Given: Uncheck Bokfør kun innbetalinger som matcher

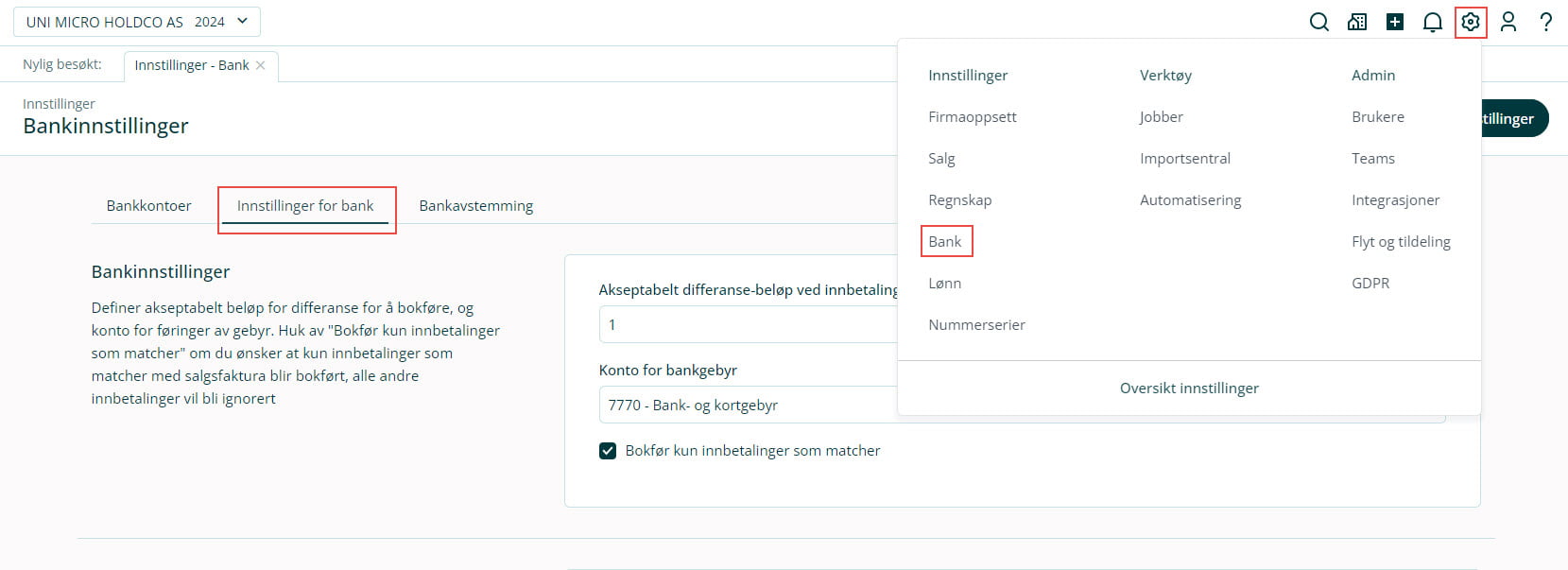Looking at the screenshot, I should pyautogui.click(x=608, y=451).
